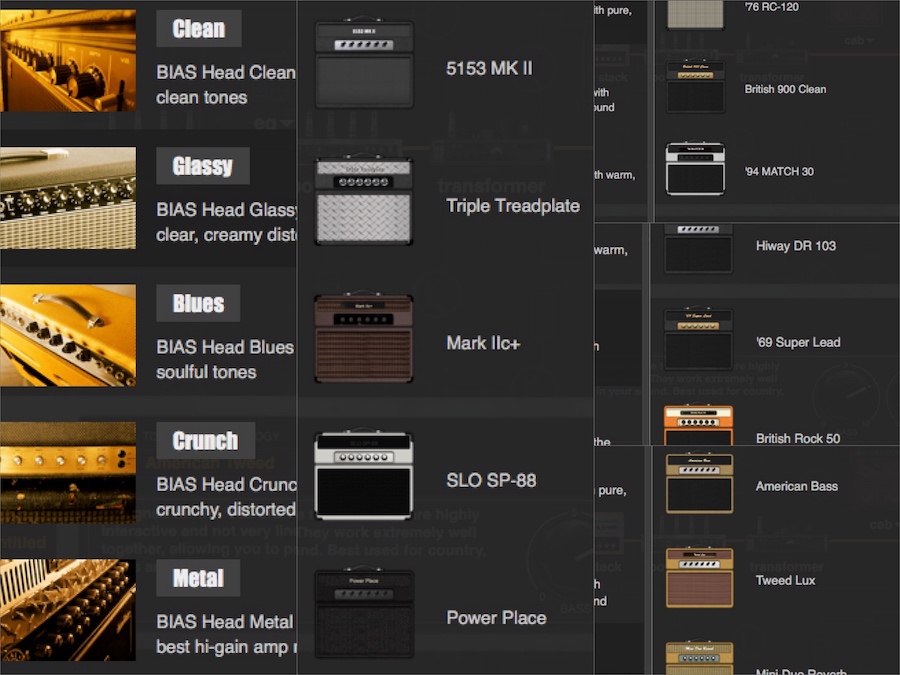Select the Power Place amp icon

[x=364, y=612]
